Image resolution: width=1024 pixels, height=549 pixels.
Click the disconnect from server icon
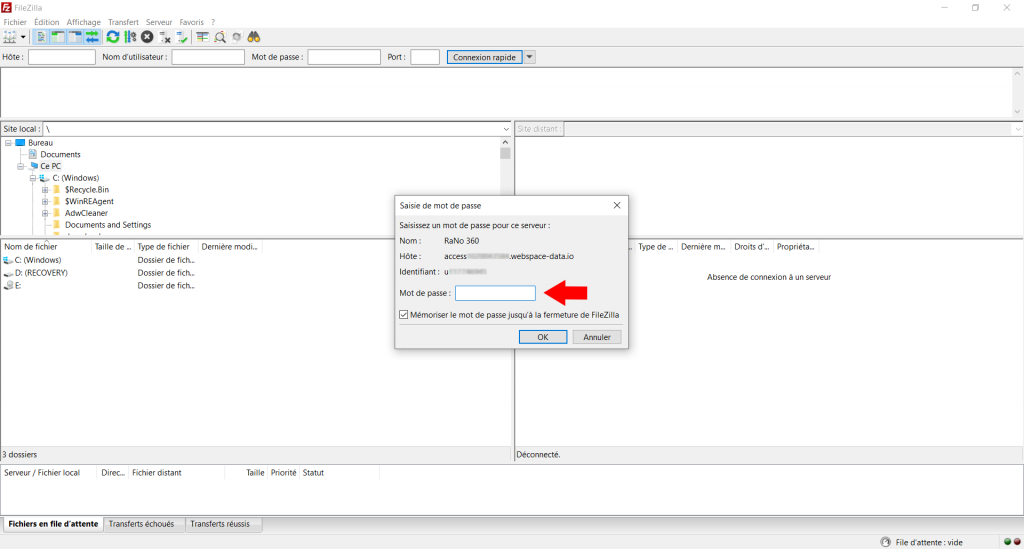(x=165, y=37)
